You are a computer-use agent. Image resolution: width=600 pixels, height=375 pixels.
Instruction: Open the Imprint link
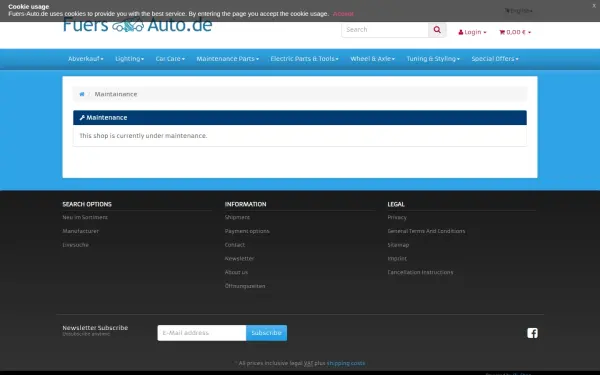pyautogui.click(x=397, y=259)
